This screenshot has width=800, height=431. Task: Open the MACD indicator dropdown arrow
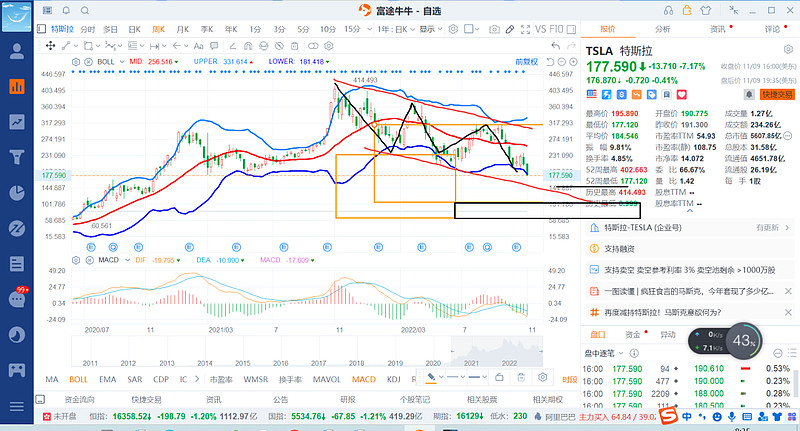click(127, 260)
